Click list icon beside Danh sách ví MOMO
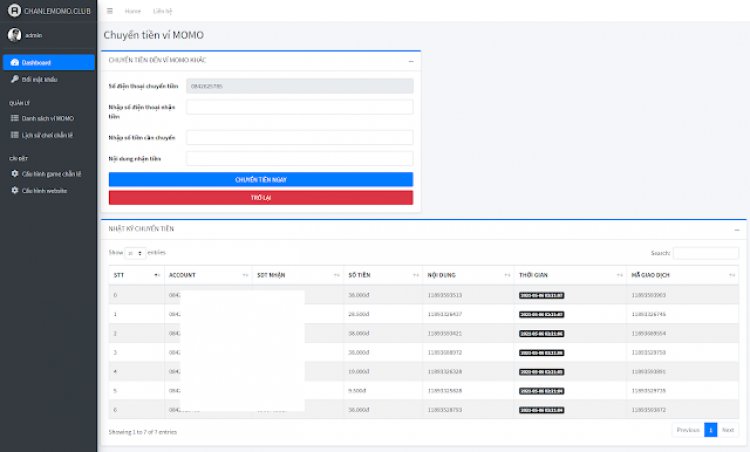750x452 pixels. coord(15,118)
